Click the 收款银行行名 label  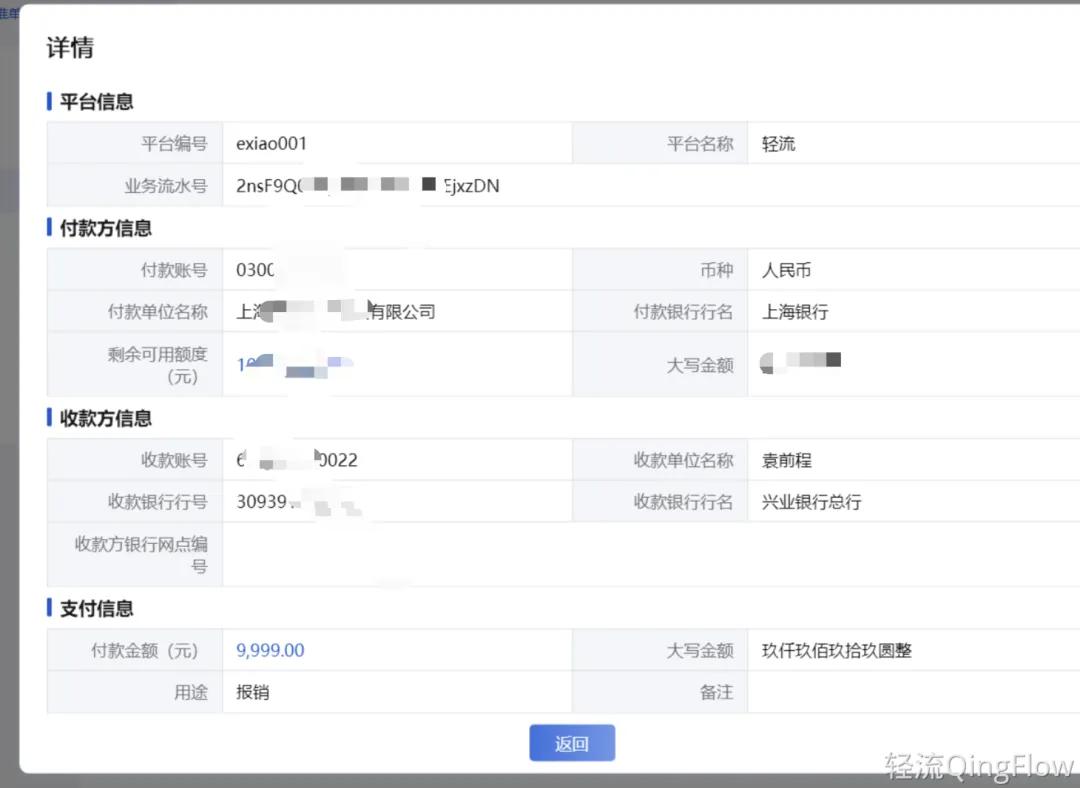click(683, 502)
